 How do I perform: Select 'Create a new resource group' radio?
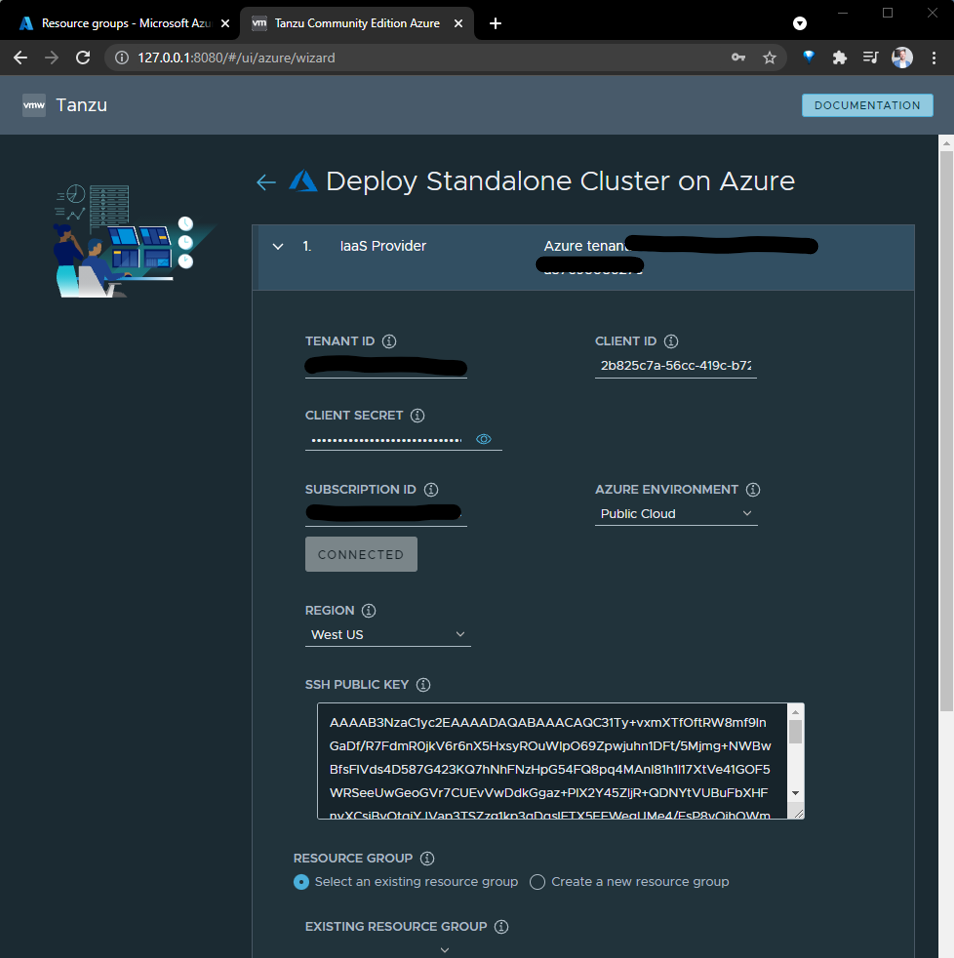(537, 882)
